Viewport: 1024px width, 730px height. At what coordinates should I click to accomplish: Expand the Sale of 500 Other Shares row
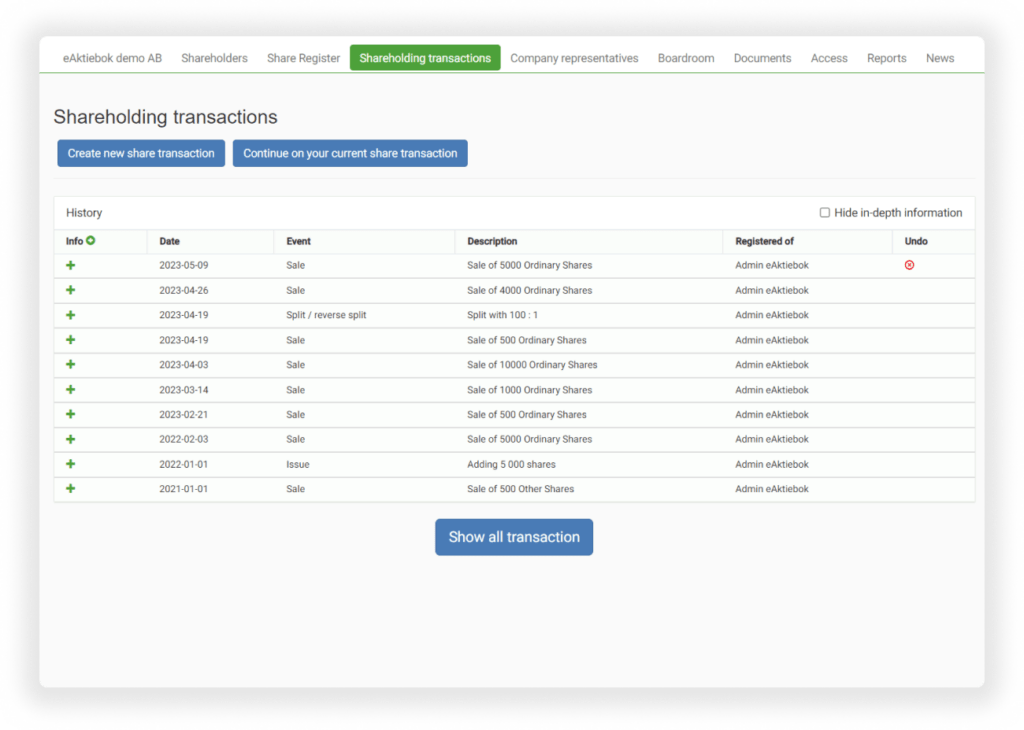(71, 488)
